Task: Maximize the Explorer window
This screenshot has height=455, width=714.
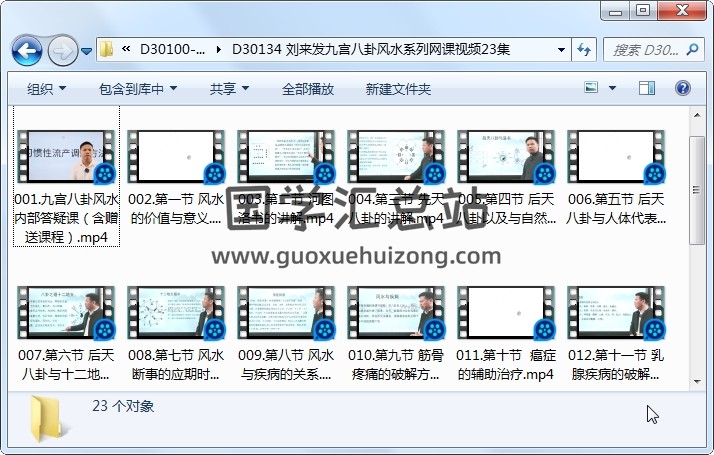Action: click(x=643, y=11)
